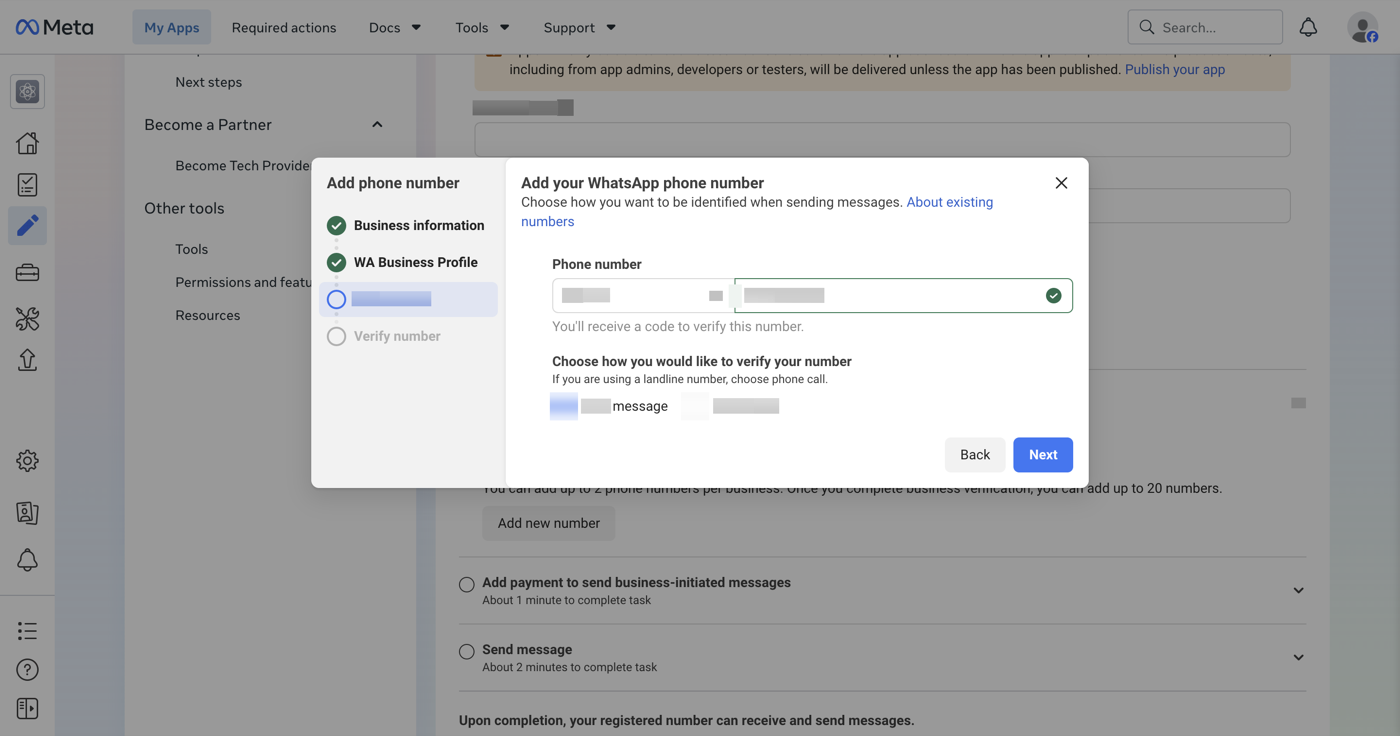Open the alerts bell in the sidebar
This screenshot has height=736, width=1400.
click(27, 560)
